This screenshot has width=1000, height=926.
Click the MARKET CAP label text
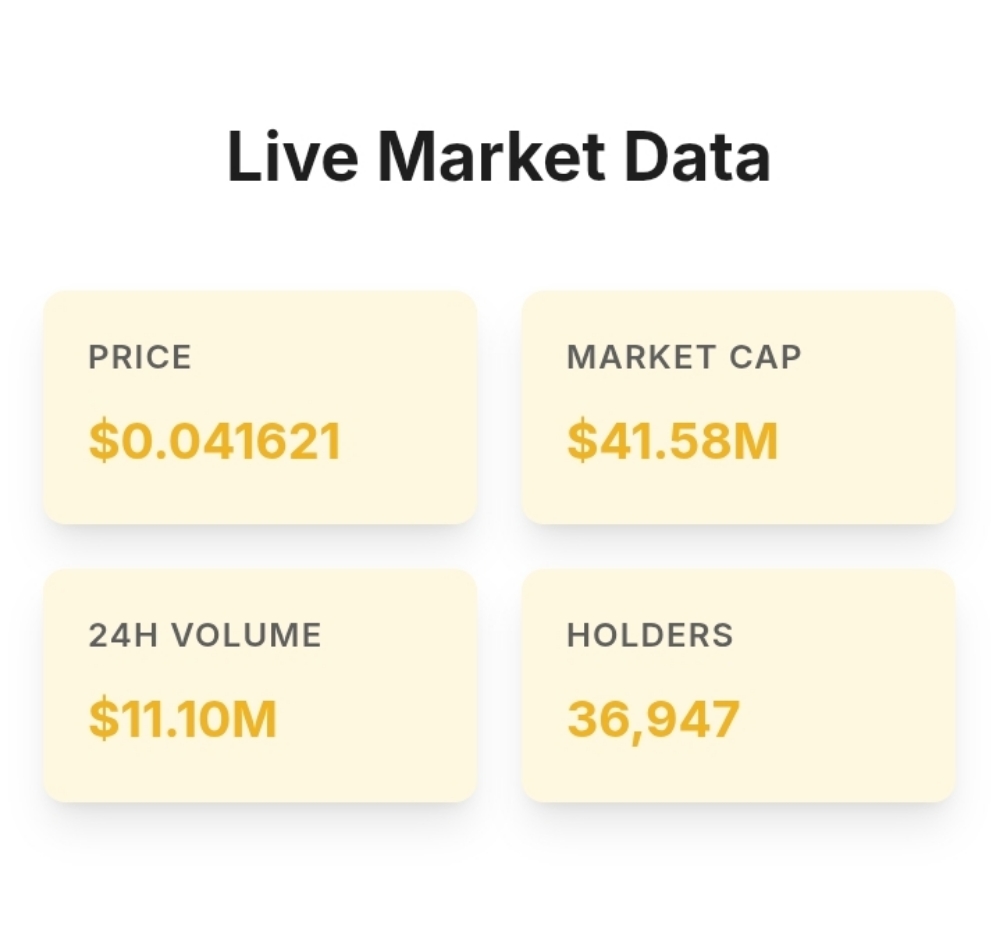coord(684,357)
